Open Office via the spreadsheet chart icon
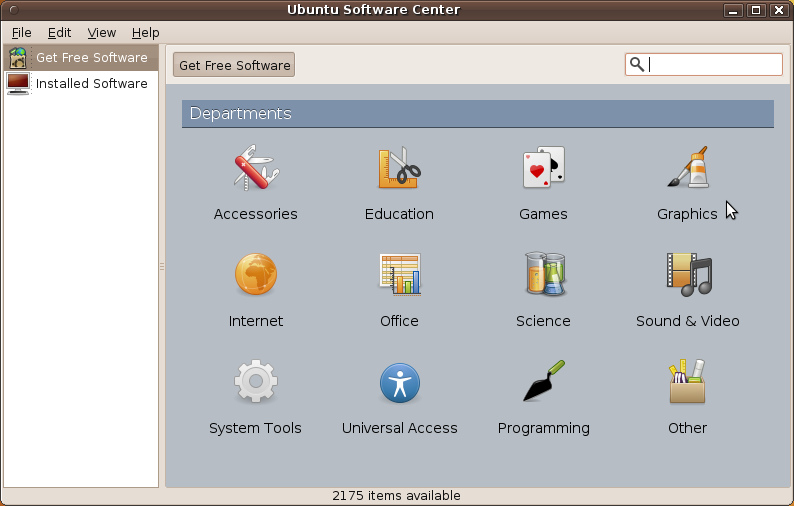The width and height of the screenshot is (794, 506). (400, 274)
